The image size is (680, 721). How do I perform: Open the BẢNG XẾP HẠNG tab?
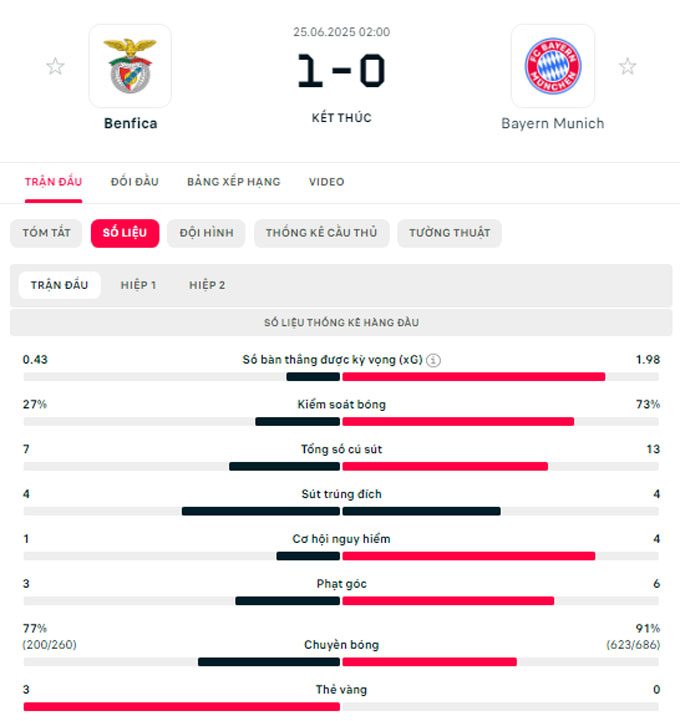tap(234, 182)
